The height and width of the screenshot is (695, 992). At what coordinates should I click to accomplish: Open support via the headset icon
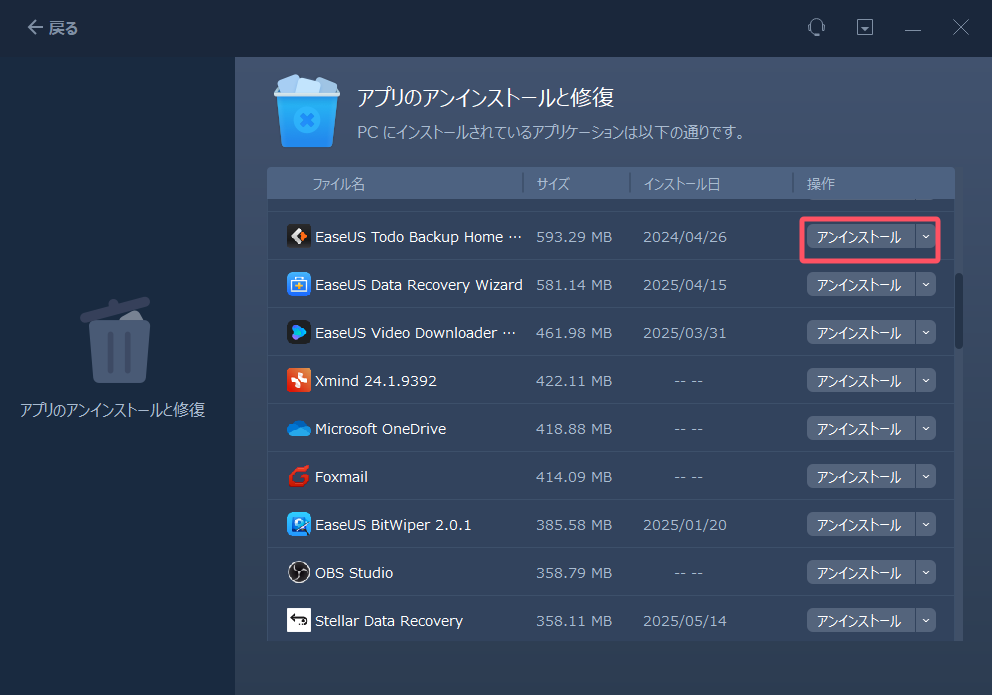coord(817,27)
